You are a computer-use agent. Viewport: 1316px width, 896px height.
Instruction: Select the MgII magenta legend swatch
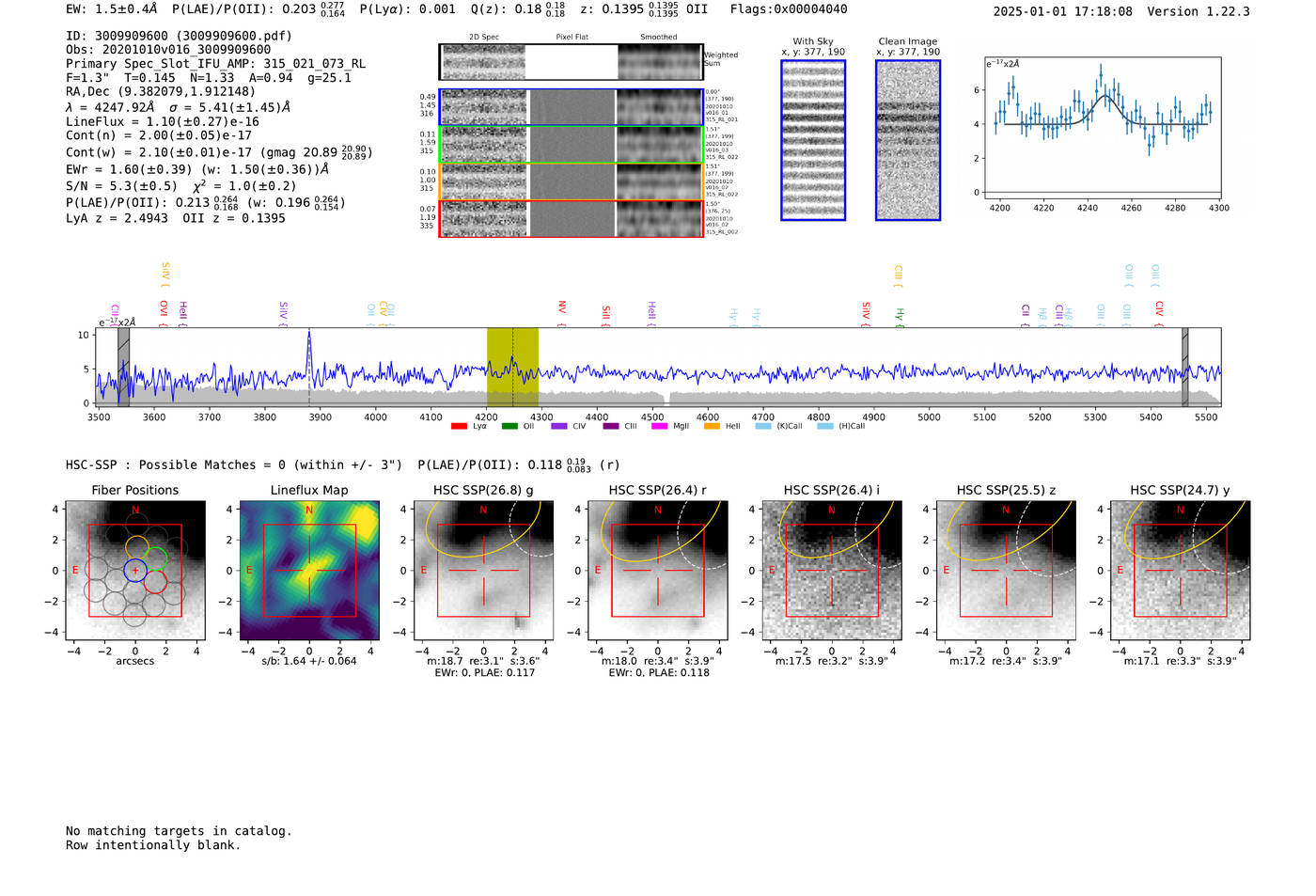[x=658, y=426]
